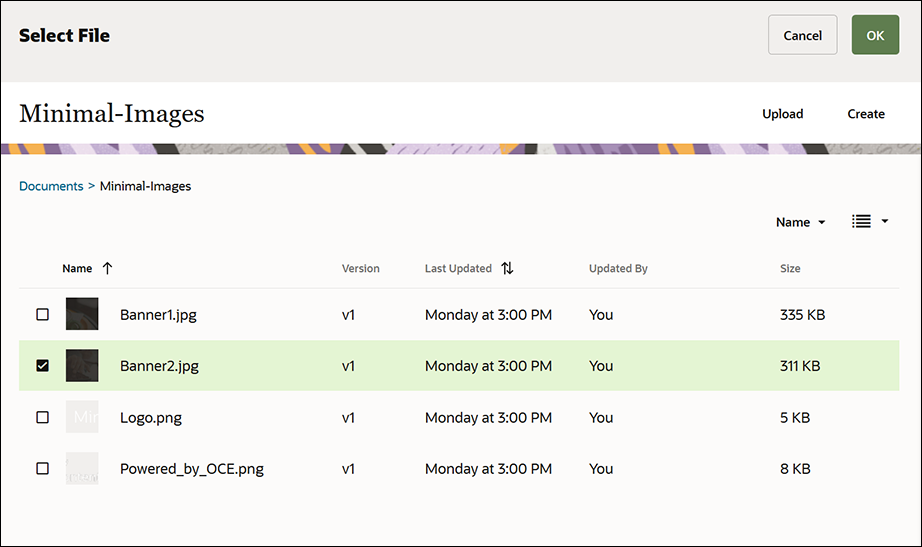Click the Last Updated sort arrows icon
This screenshot has width=922, height=547.
[507, 268]
